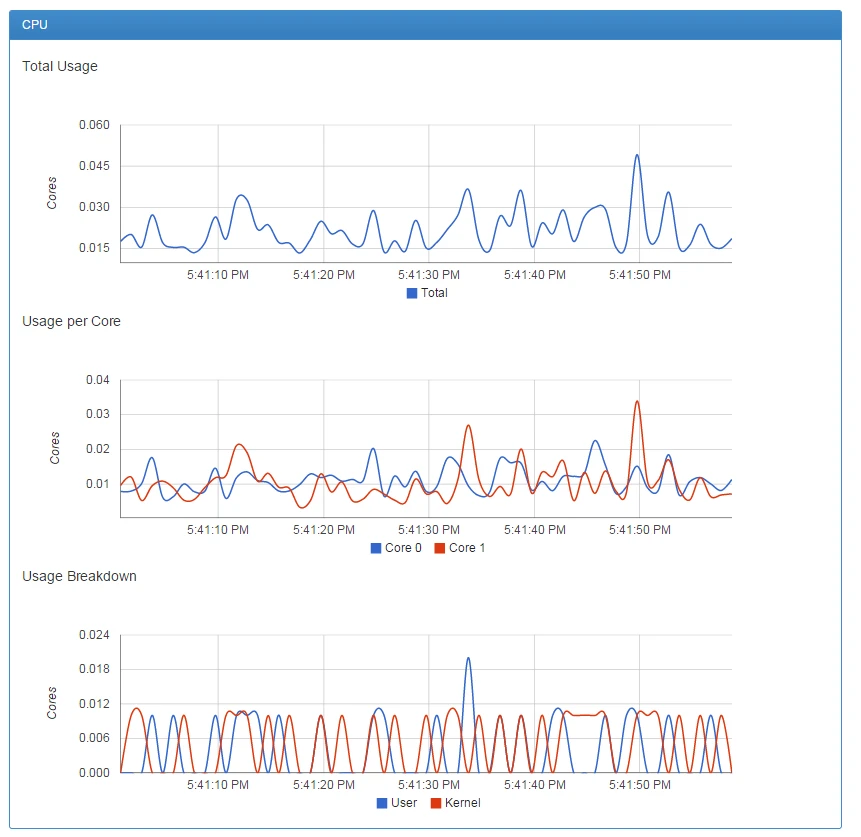Click 5:41:50 PM on Total Usage axis
This screenshot has width=861, height=837.
(640, 275)
